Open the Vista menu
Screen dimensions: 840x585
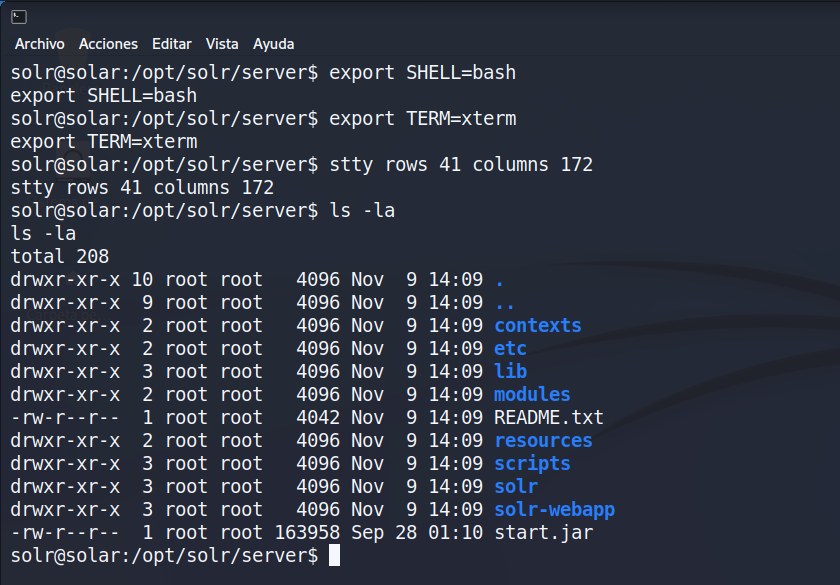click(222, 44)
